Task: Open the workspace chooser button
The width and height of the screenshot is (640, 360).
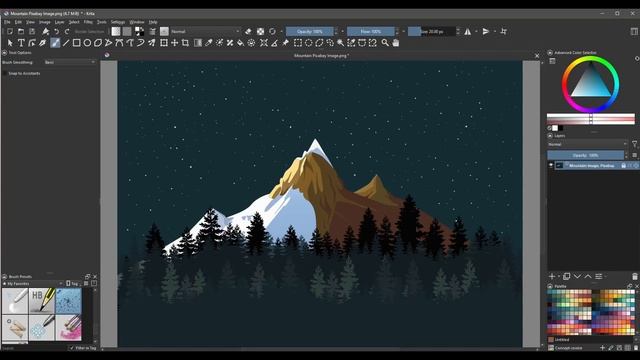Action: [634, 31]
